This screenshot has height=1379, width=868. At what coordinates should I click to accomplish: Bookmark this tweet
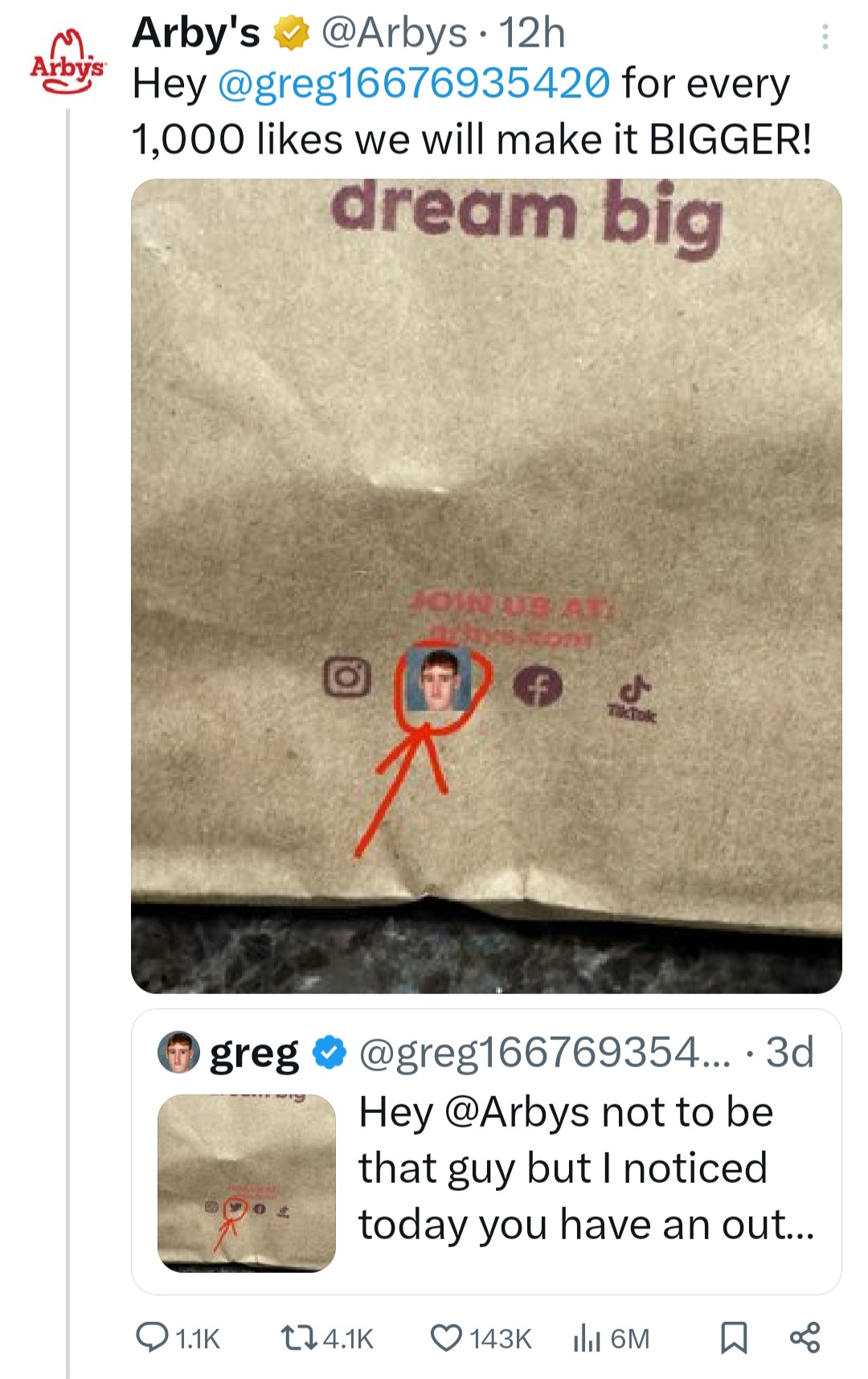pyautogui.click(x=734, y=1337)
